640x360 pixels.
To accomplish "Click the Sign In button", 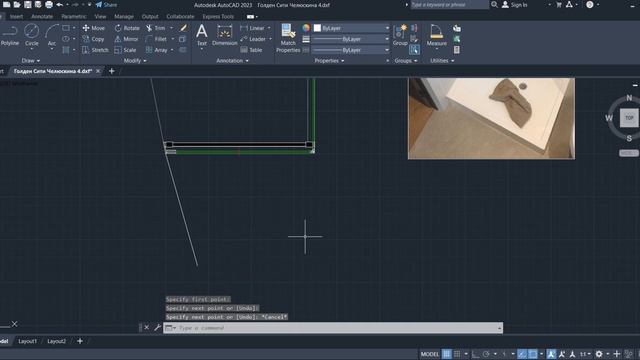I will [515, 4].
